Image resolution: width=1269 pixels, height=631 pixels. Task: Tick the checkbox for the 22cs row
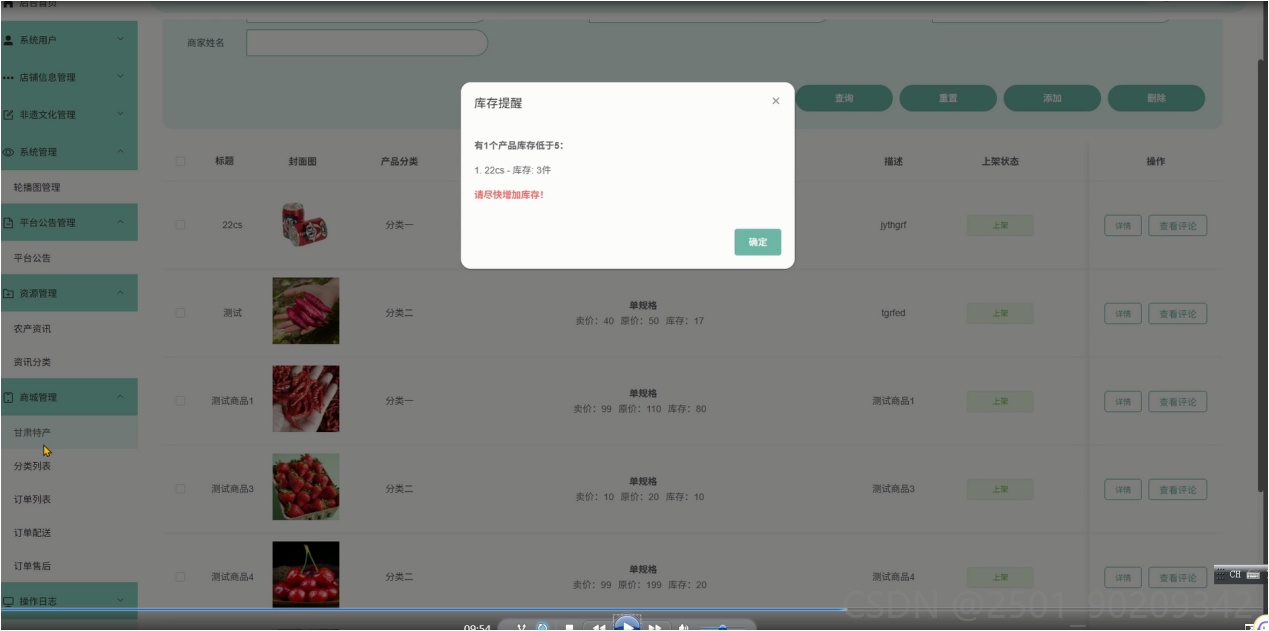click(x=180, y=225)
